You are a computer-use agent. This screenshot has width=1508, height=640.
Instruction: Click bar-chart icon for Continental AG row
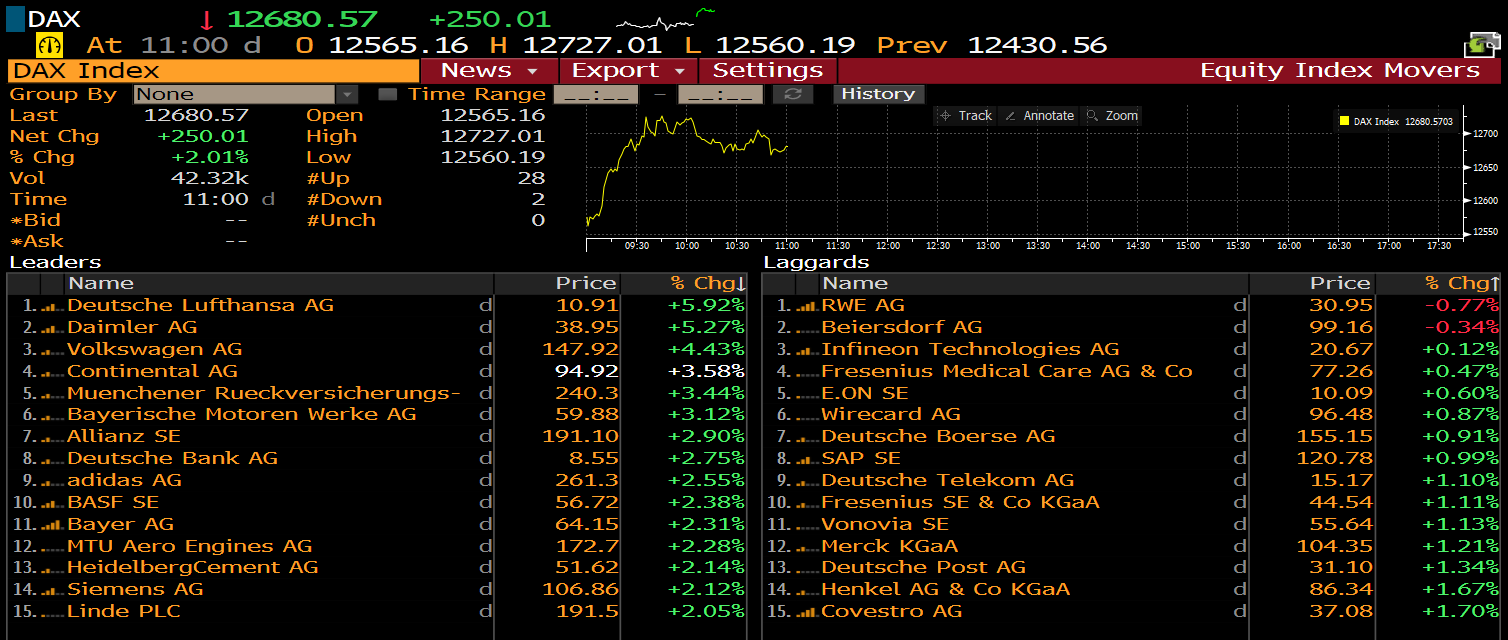pyautogui.click(x=52, y=372)
